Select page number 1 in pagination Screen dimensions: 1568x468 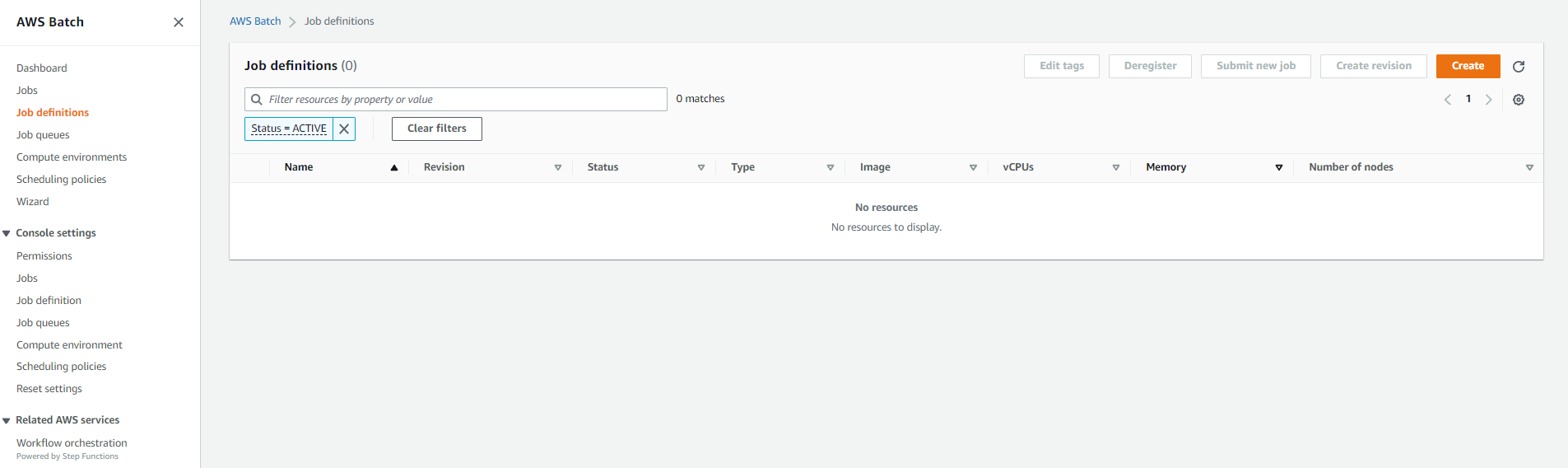point(1468,99)
